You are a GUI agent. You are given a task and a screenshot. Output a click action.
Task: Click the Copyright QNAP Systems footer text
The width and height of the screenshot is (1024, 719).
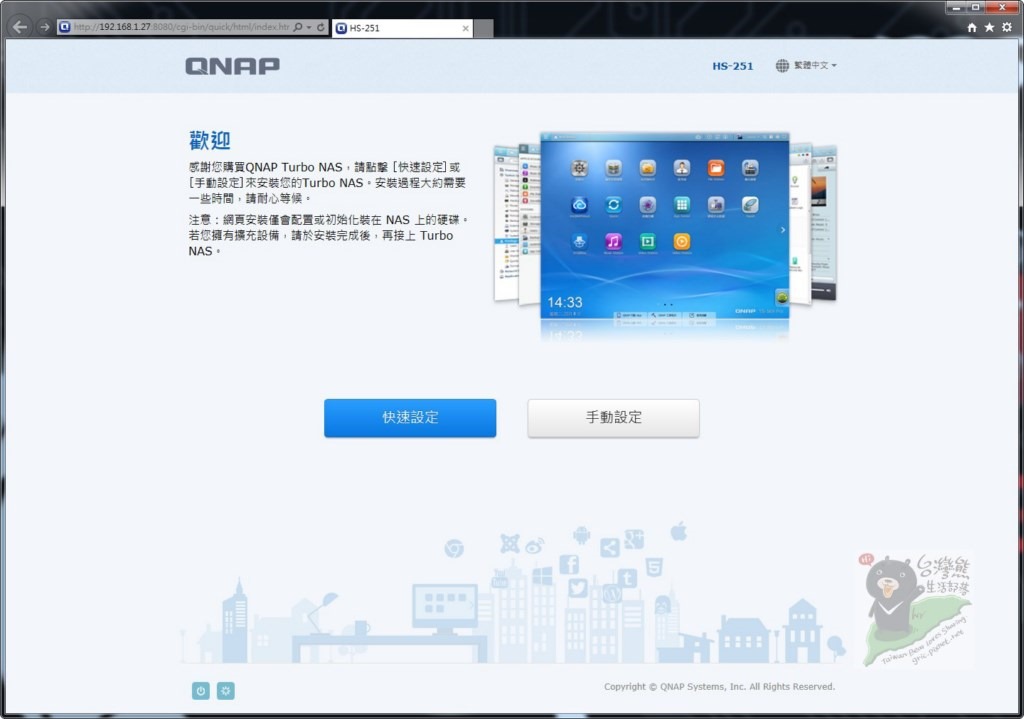pos(719,686)
